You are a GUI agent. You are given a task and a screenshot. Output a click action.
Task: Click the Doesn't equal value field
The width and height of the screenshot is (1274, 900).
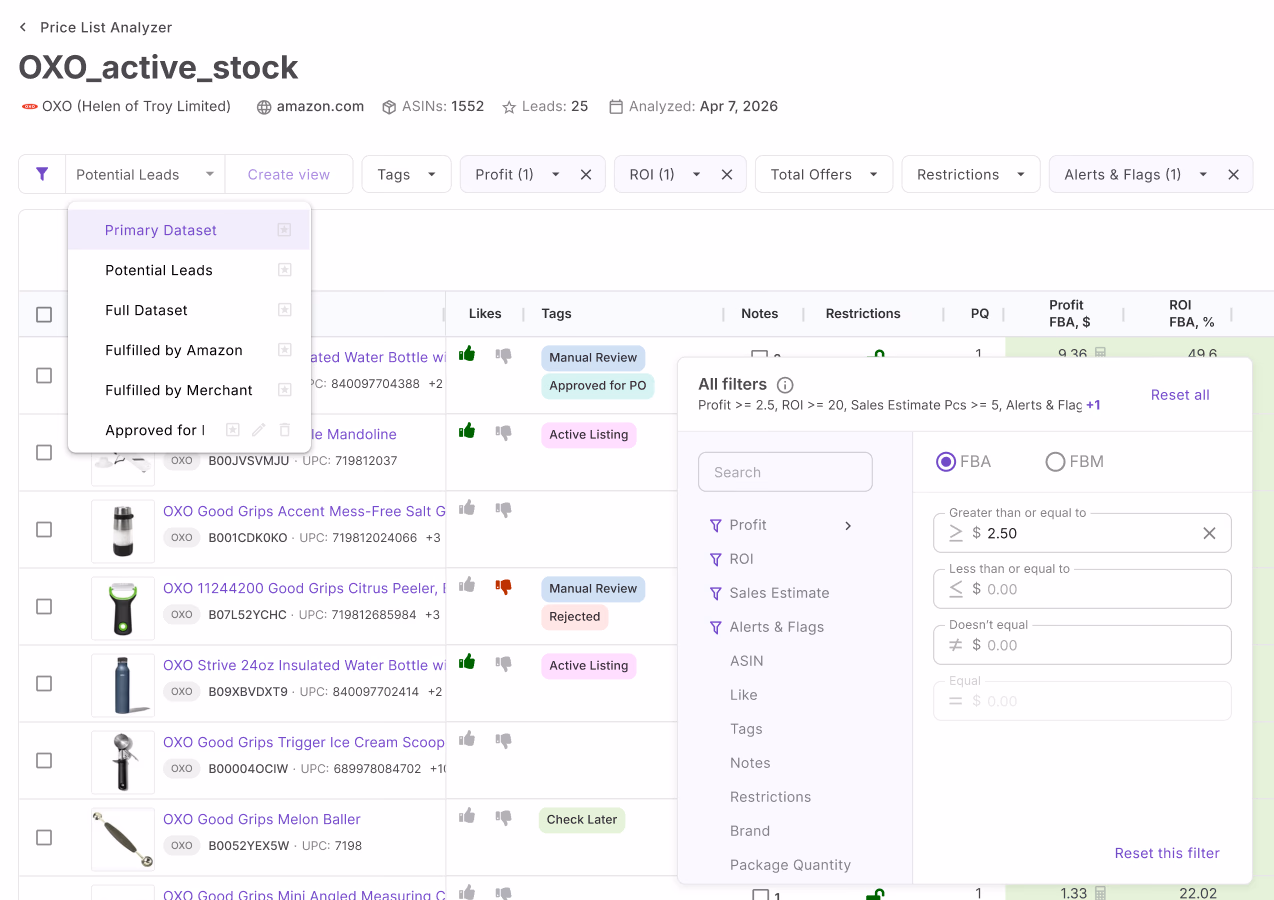click(1082, 645)
